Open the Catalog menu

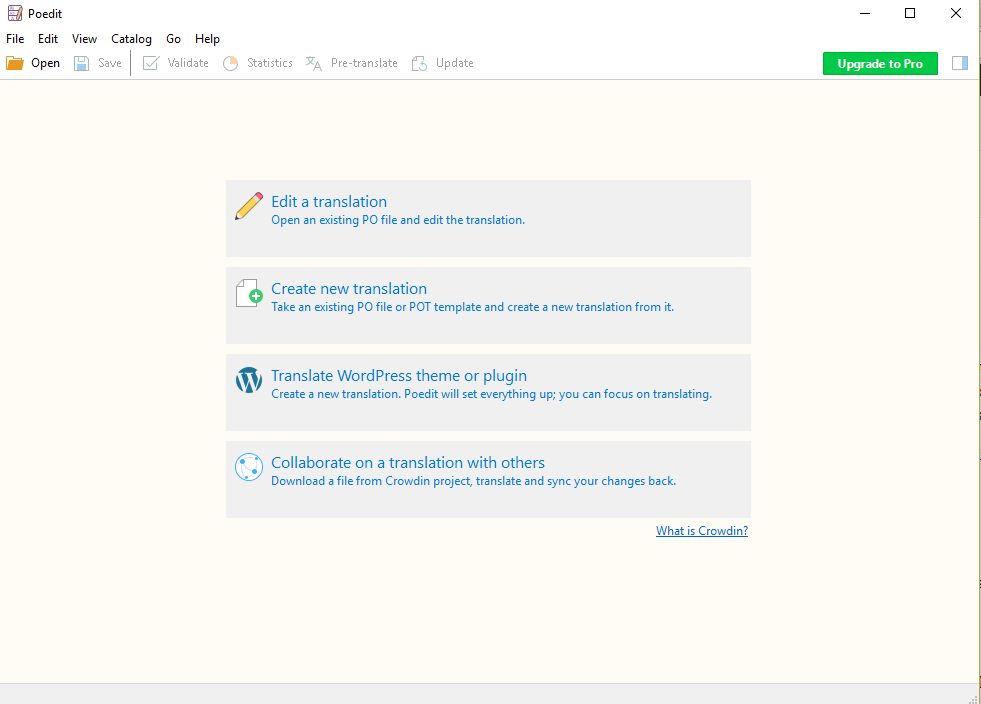click(132, 39)
